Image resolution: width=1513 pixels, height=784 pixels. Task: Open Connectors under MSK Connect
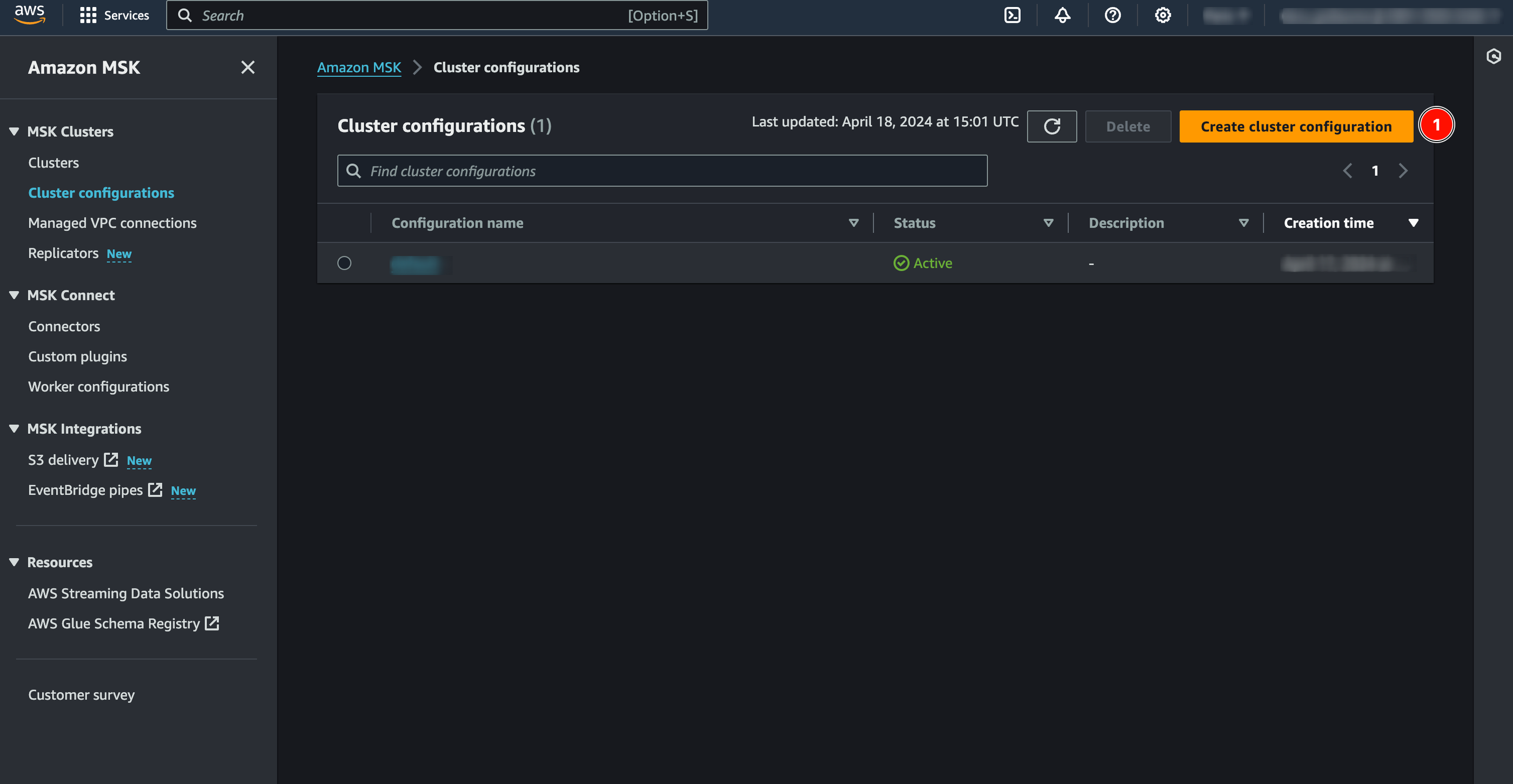coord(64,326)
